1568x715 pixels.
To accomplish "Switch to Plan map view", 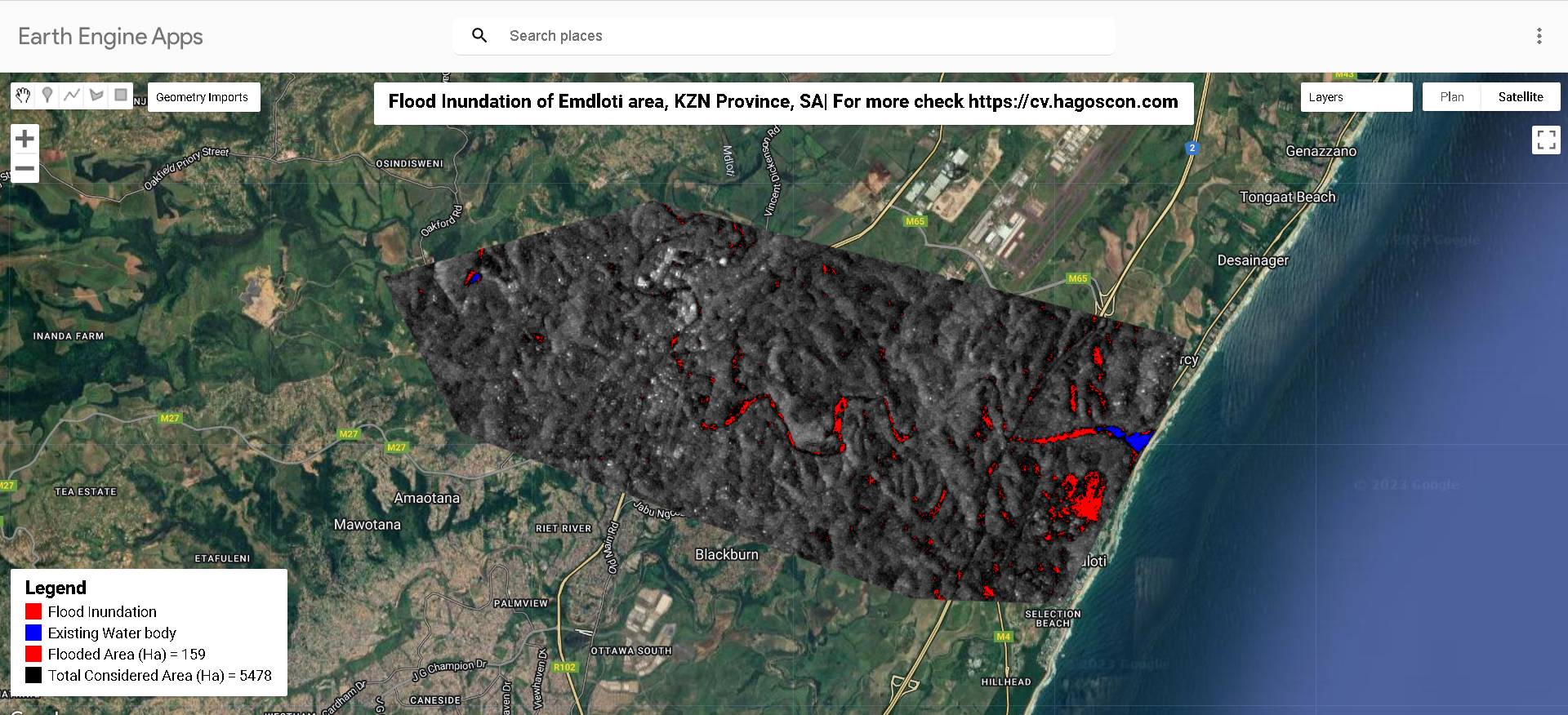I will (1451, 97).
